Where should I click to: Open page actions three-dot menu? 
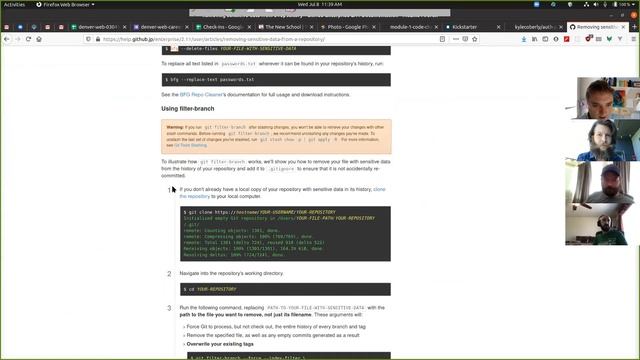pyautogui.click(x=456, y=39)
